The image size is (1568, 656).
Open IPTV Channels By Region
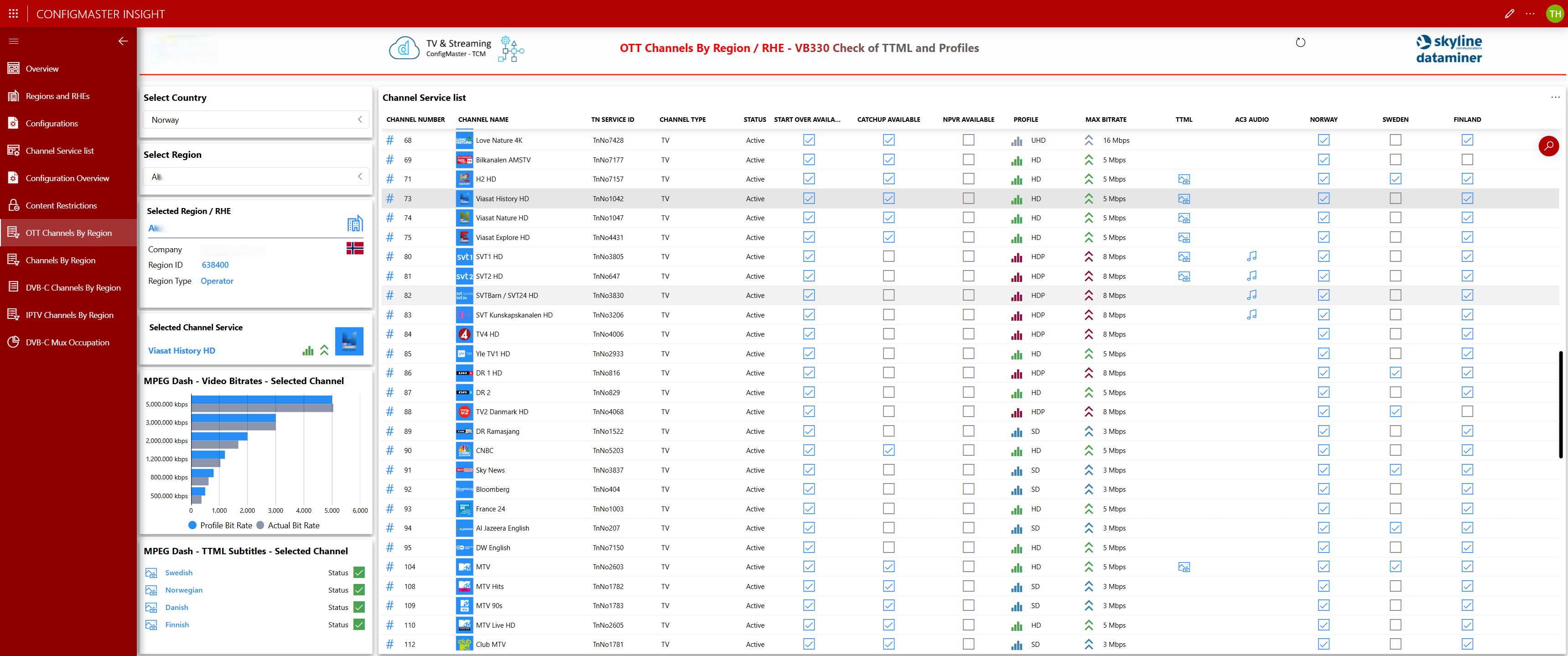pyautogui.click(x=68, y=316)
